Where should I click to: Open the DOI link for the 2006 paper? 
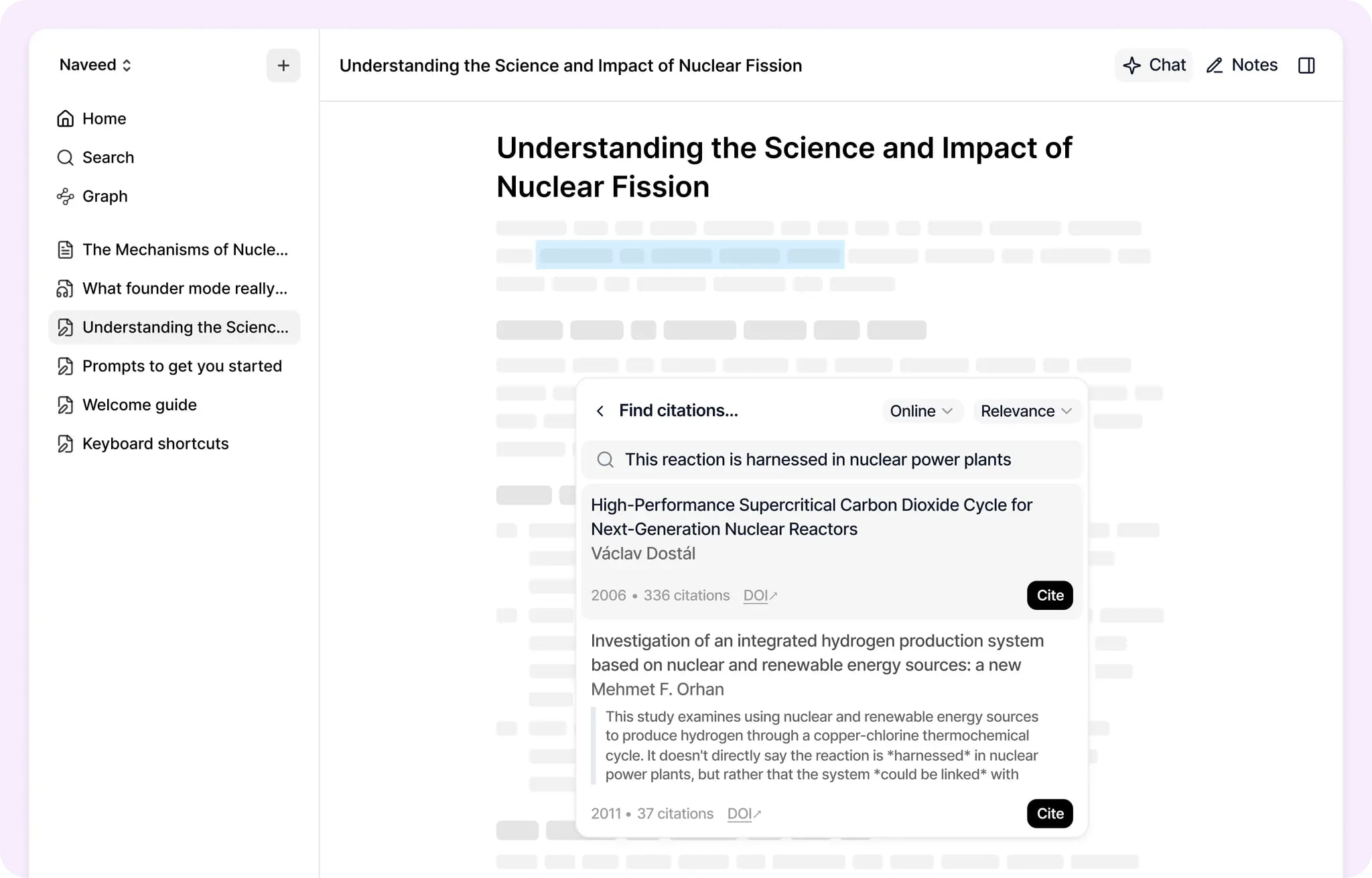tap(759, 595)
